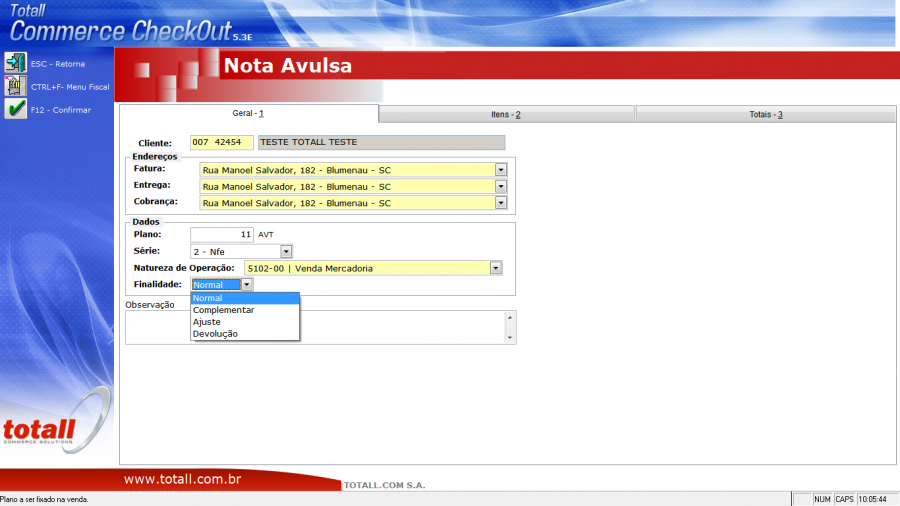Click the ESC - Retorna label
The height and width of the screenshot is (506, 900).
click(x=58, y=64)
